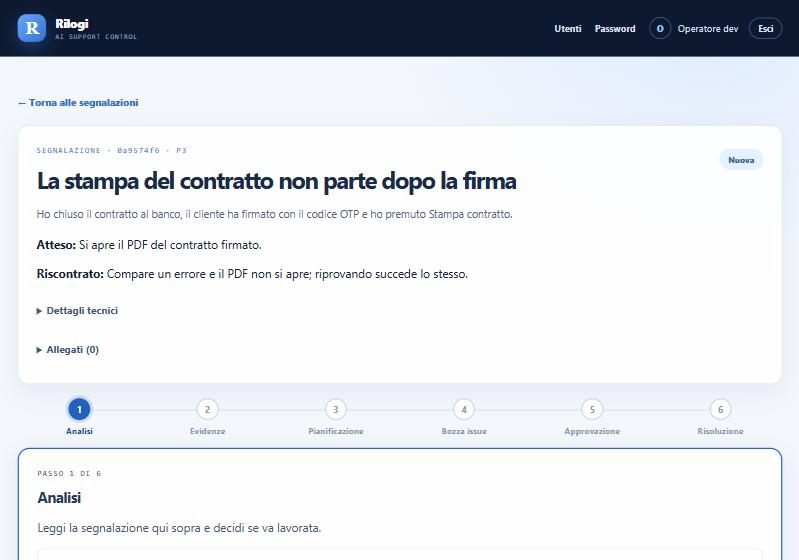
Task: Click the Nuova status badge
Action: coord(741,160)
